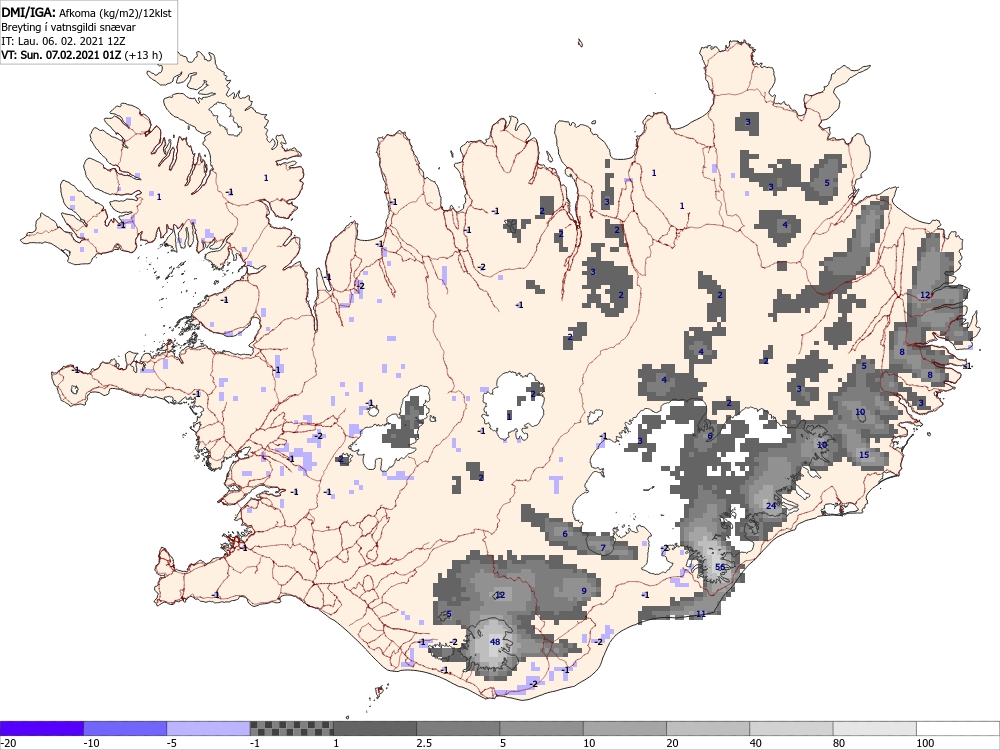The height and width of the screenshot is (750, 1000).
Task: Pick the light lavender -5 to -1 legend swatch
Action: coord(209,728)
